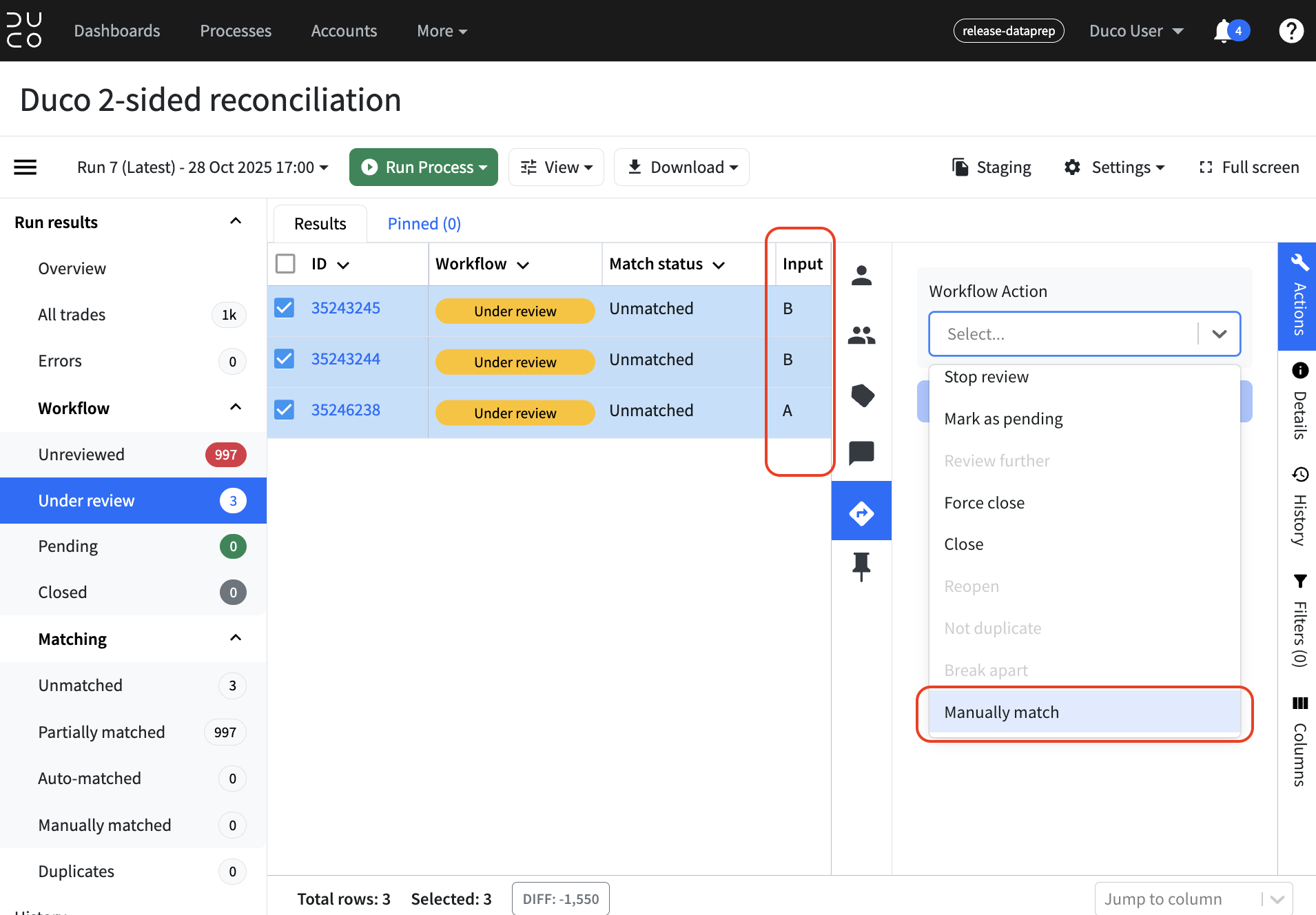1316x915 pixels.
Task: Click the label tag icon
Action: click(x=862, y=395)
